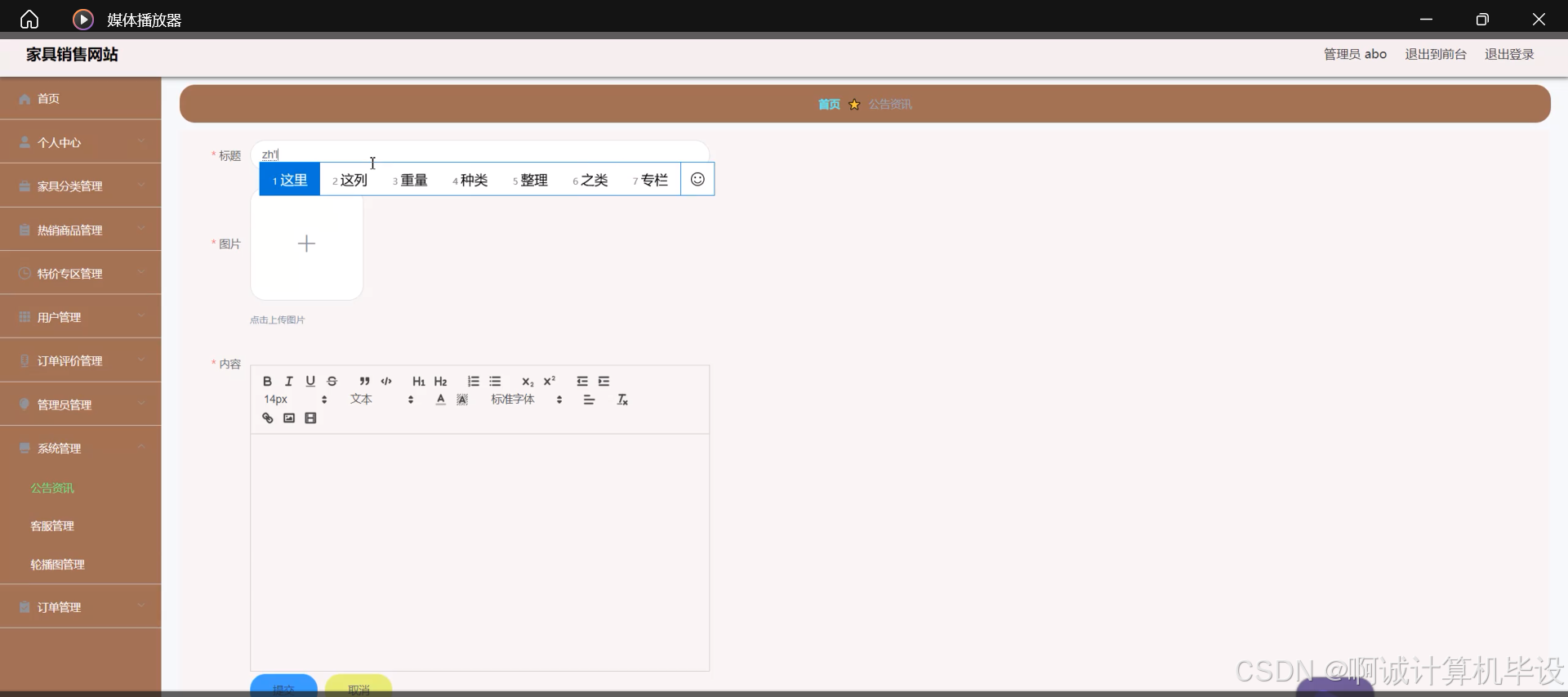1568x697 pixels.
Task: Click the plus box to upload image
Action: click(306, 244)
